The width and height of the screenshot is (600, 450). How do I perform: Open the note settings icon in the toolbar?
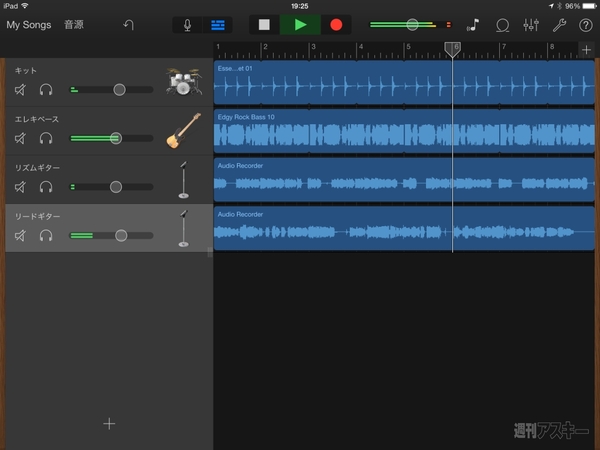(473, 24)
